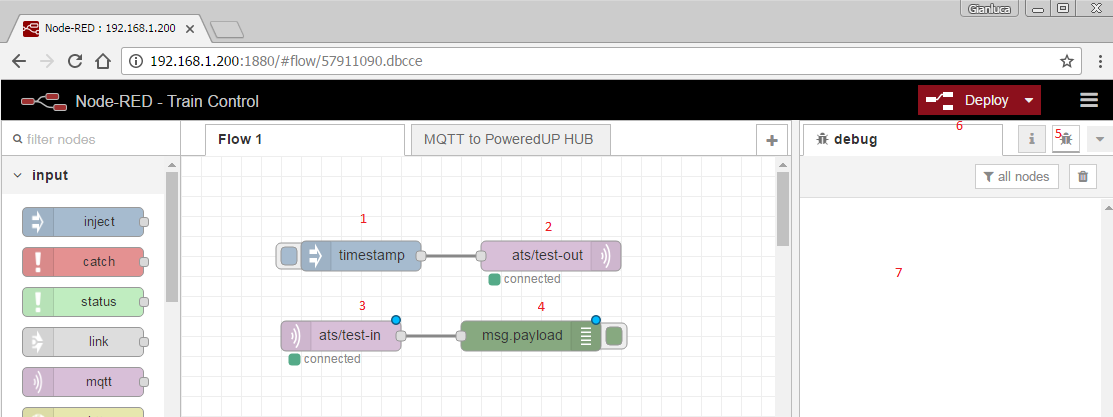Select the status palette node
1113x417 pixels.
[82, 302]
